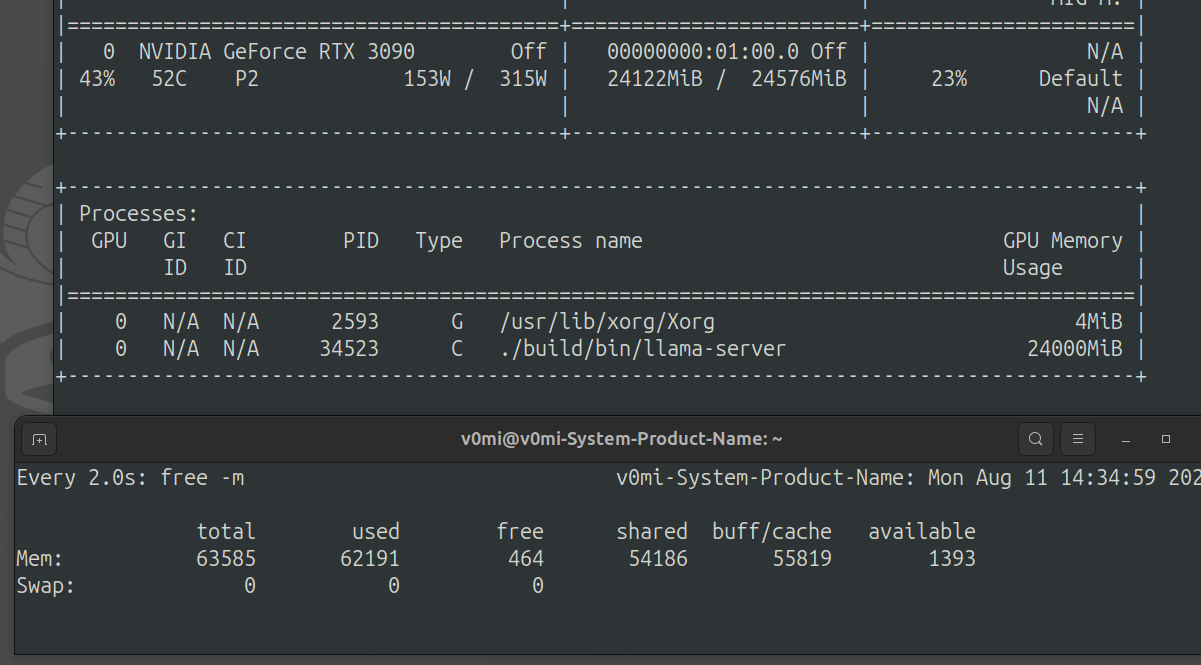Screen dimensions: 1201x665
Task: Click the v0mi@v0mi-System-Product-Name window title
Action: coord(622,439)
